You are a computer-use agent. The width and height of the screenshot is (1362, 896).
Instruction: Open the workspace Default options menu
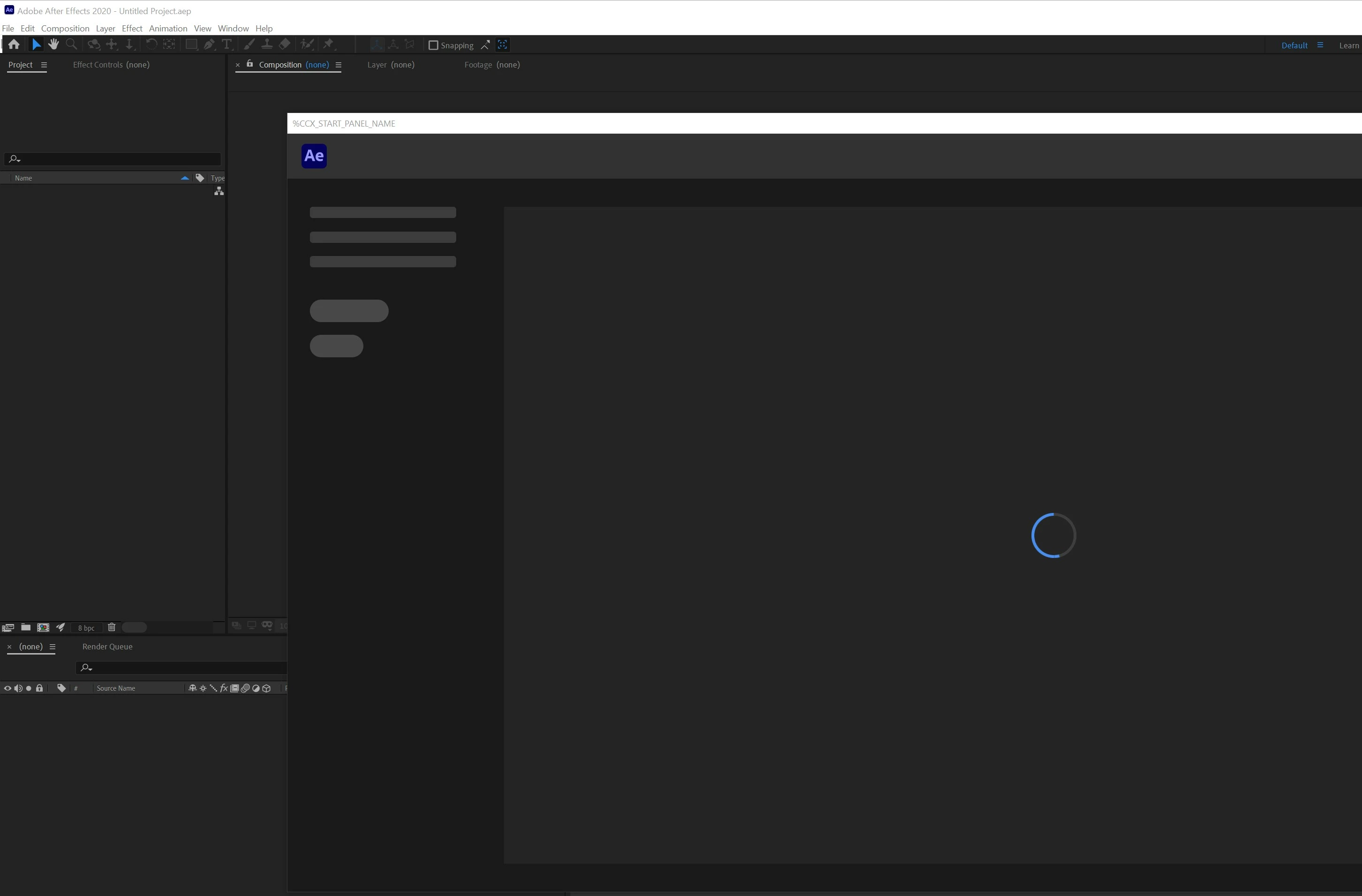point(1320,45)
